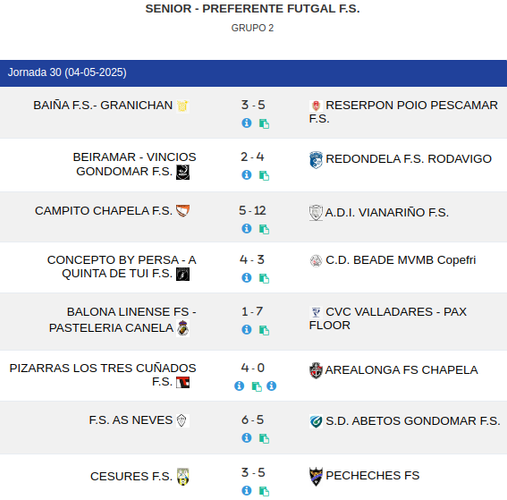Open match report icon for Beiramar vs Redondela
The height and width of the screenshot is (500, 507).
click(x=264, y=175)
